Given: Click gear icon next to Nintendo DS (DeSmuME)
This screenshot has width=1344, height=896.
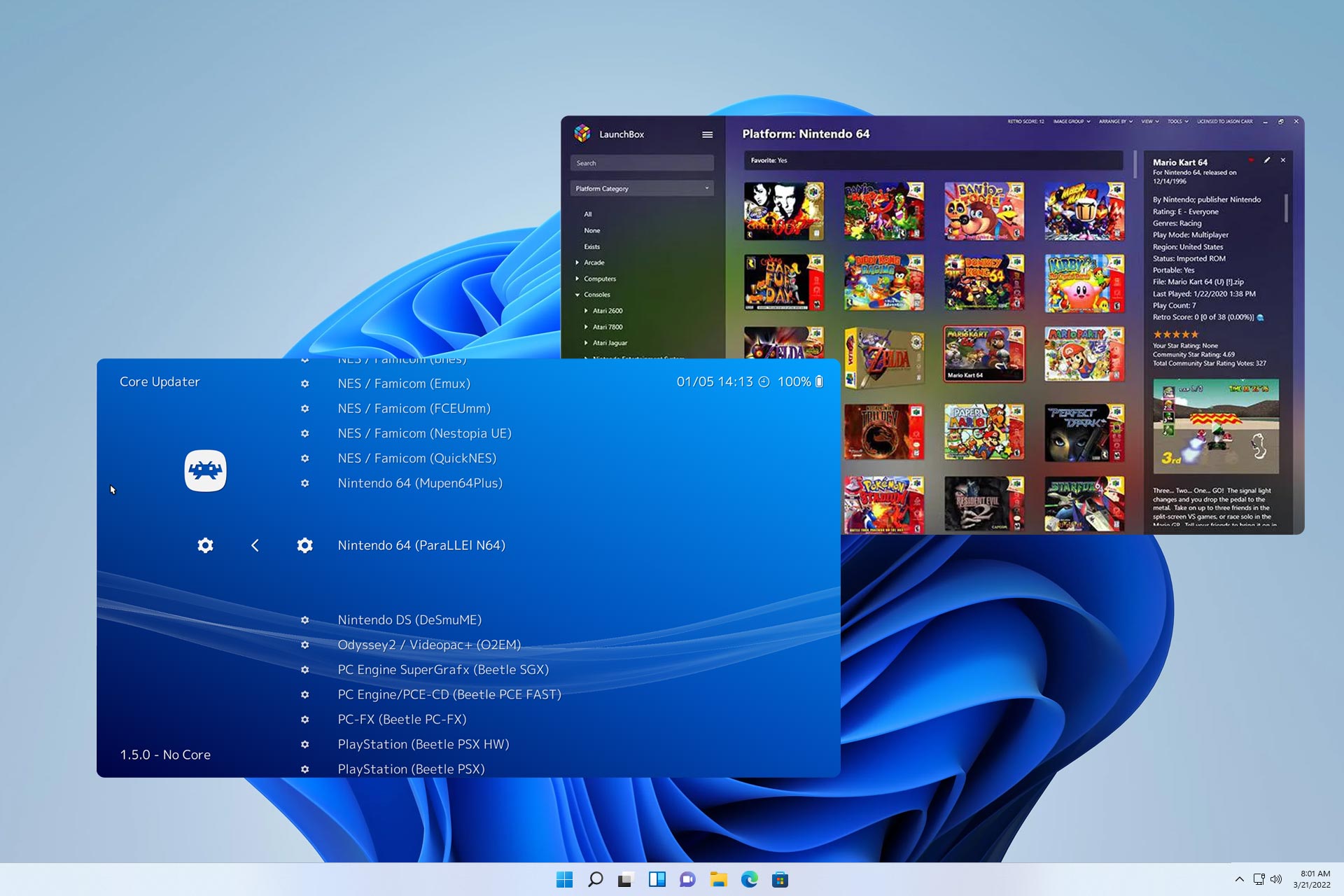Looking at the screenshot, I should pyautogui.click(x=304, y=620).
